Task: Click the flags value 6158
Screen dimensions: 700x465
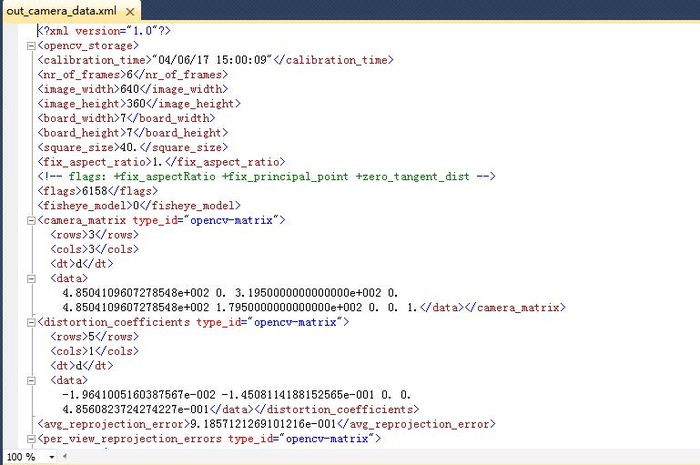Action: pos(91,190)
